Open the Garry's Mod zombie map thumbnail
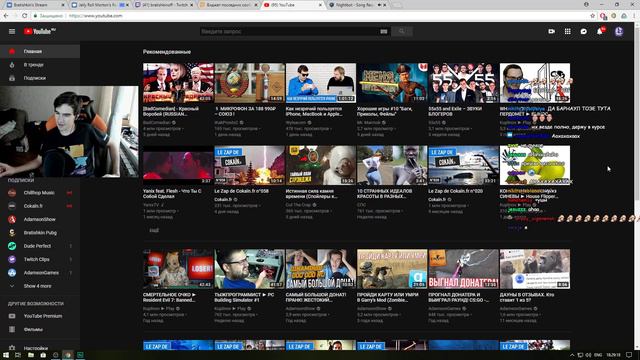The height and width of the screenshot is (360, 640). point(392,269)
